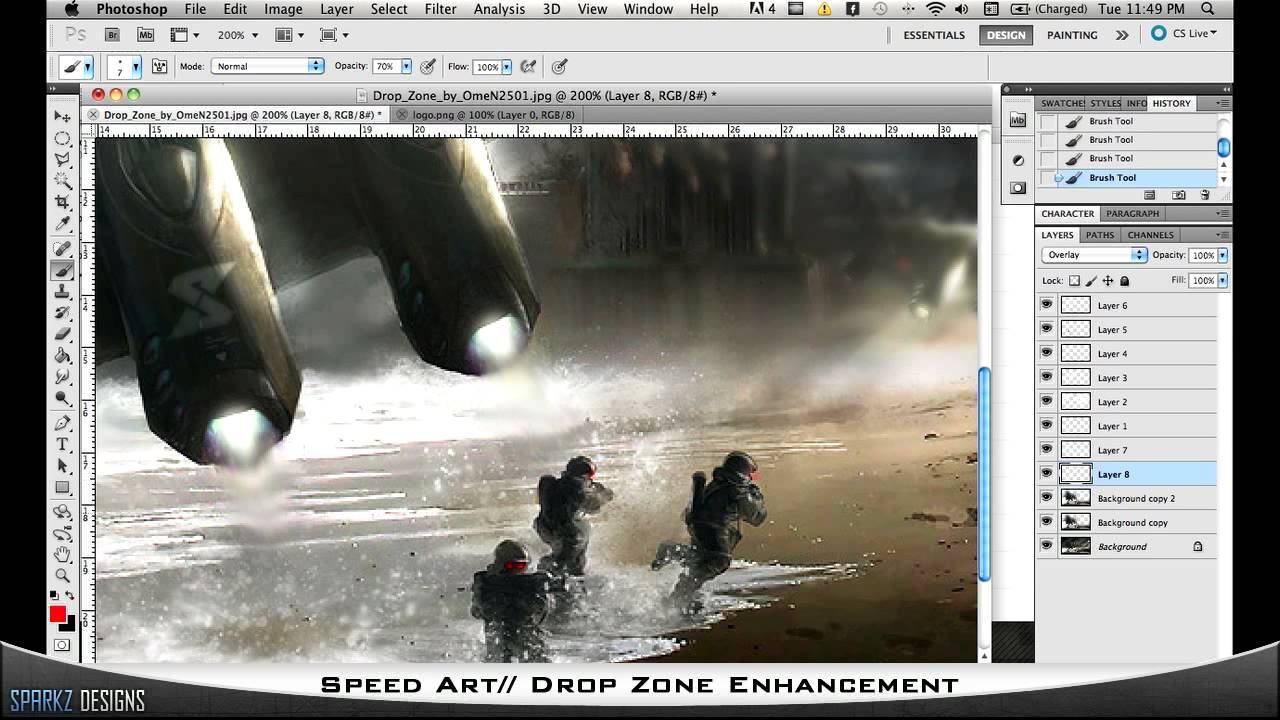The height and width of the screenshot is (720, 1280).
Task: Select the Healing Brush tool
Action: tap(63, 248)
